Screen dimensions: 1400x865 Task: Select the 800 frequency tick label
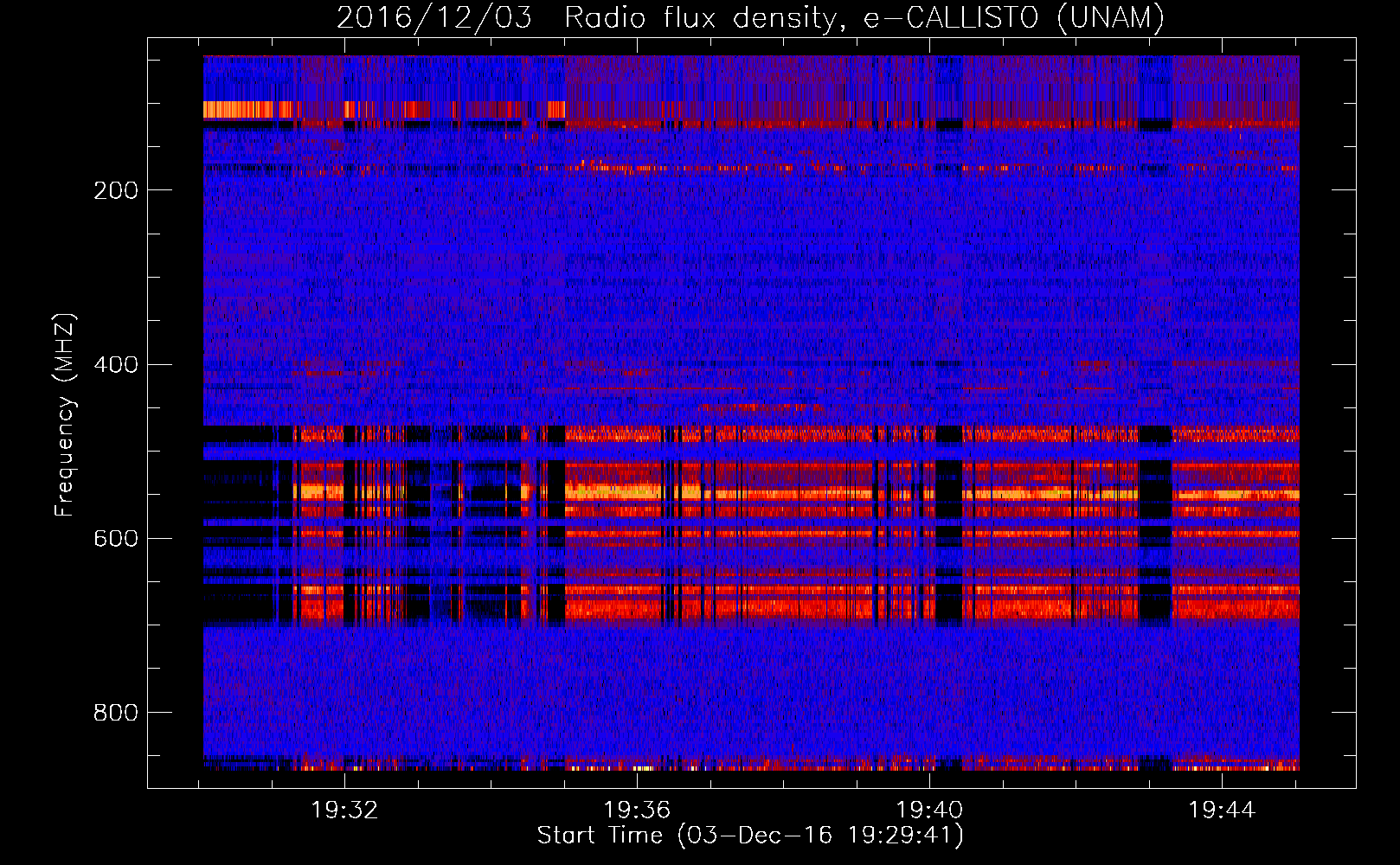pos(116,713)
